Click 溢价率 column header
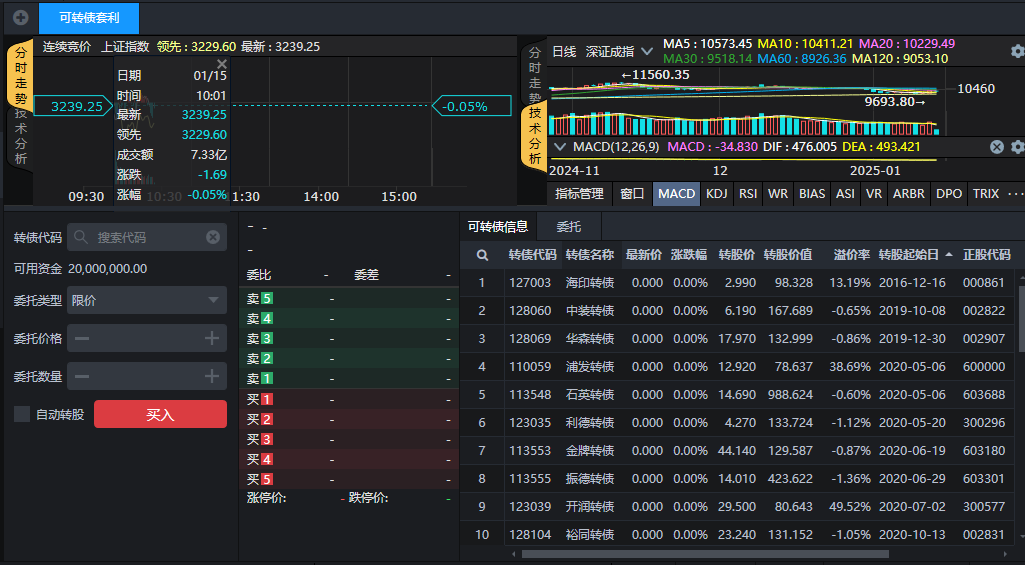 [x=852, y=254]
